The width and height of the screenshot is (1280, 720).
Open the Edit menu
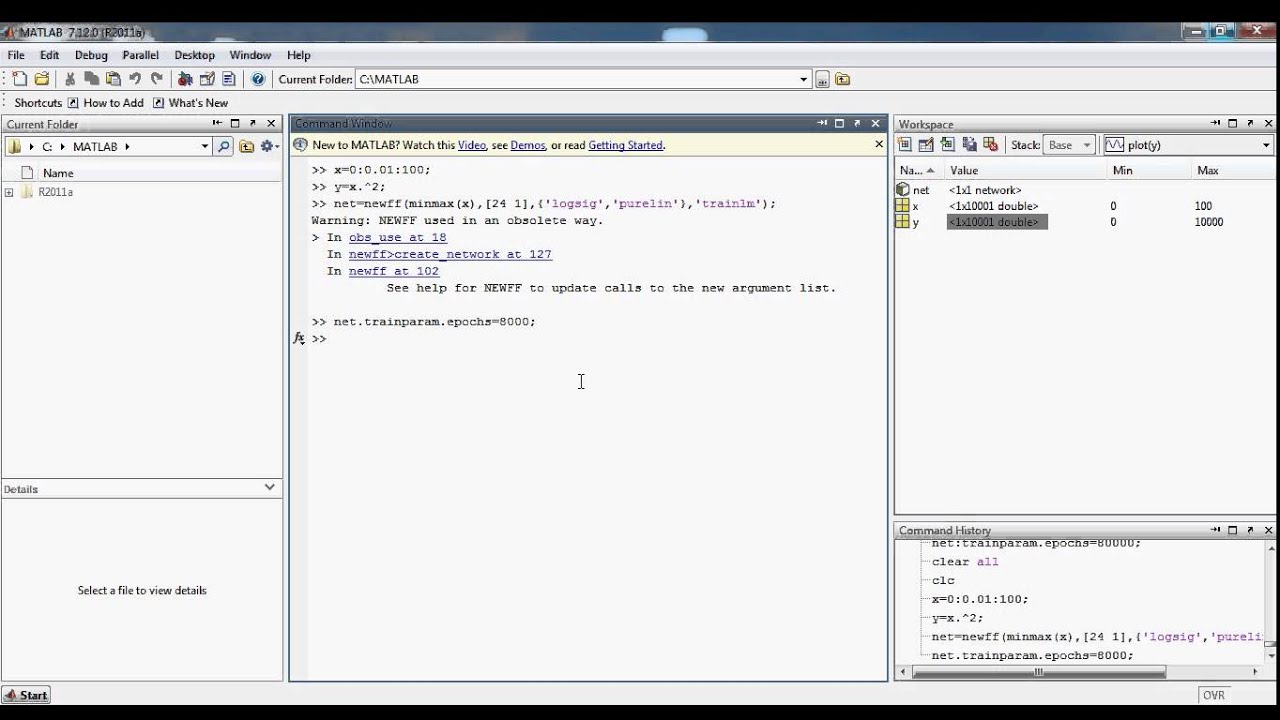click(49, 55)
